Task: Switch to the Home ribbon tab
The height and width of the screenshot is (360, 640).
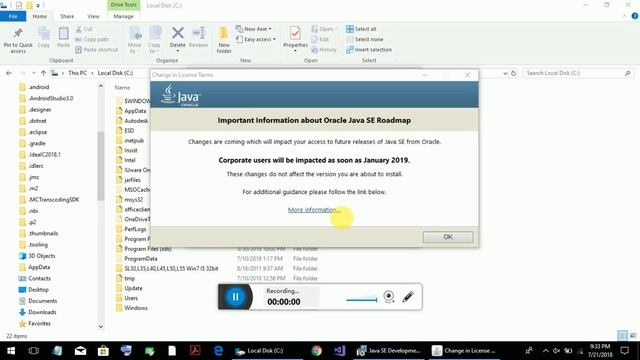Action: pos(40,16)
